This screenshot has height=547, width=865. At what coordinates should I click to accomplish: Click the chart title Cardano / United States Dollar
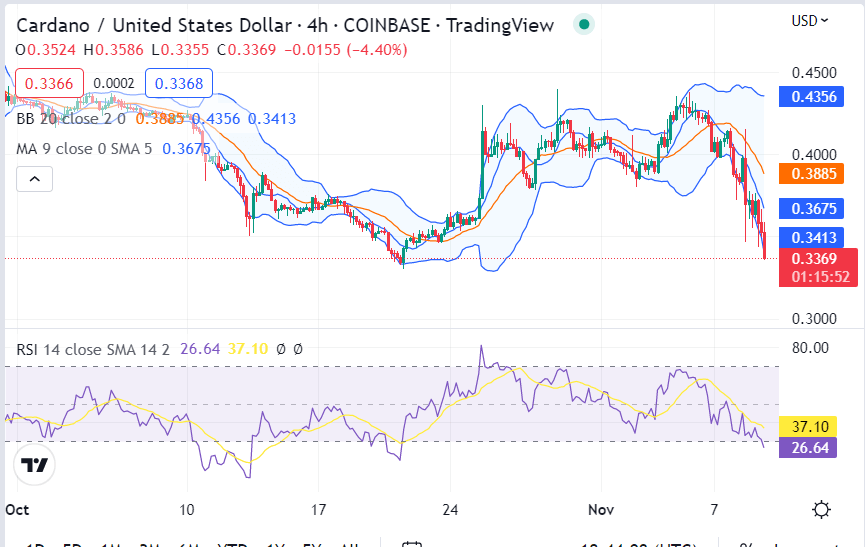(154, 25)
